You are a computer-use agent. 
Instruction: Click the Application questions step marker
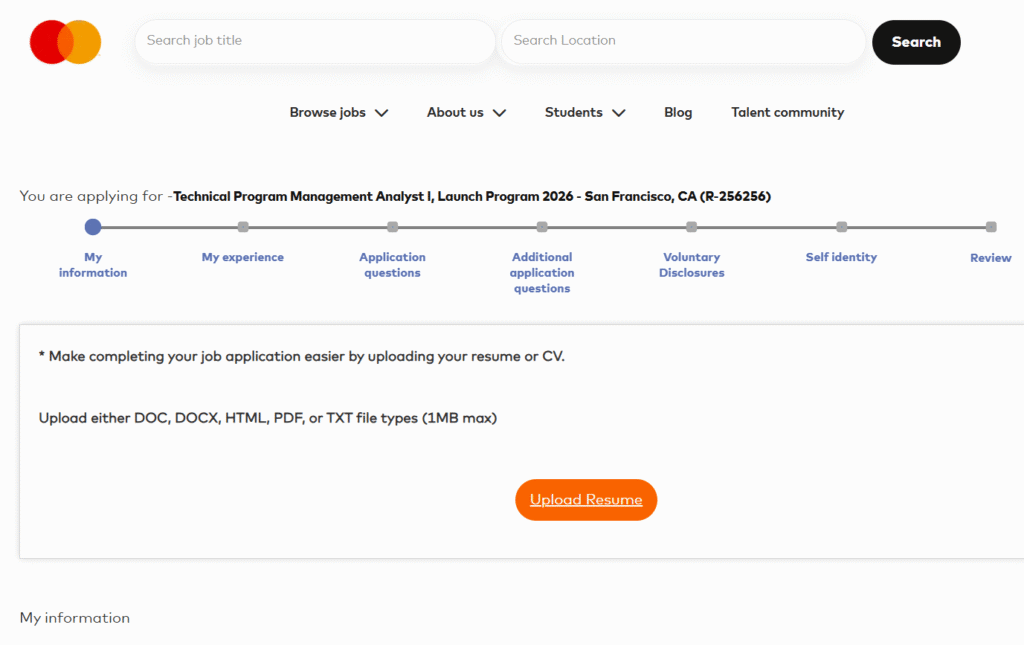[392, 227]
